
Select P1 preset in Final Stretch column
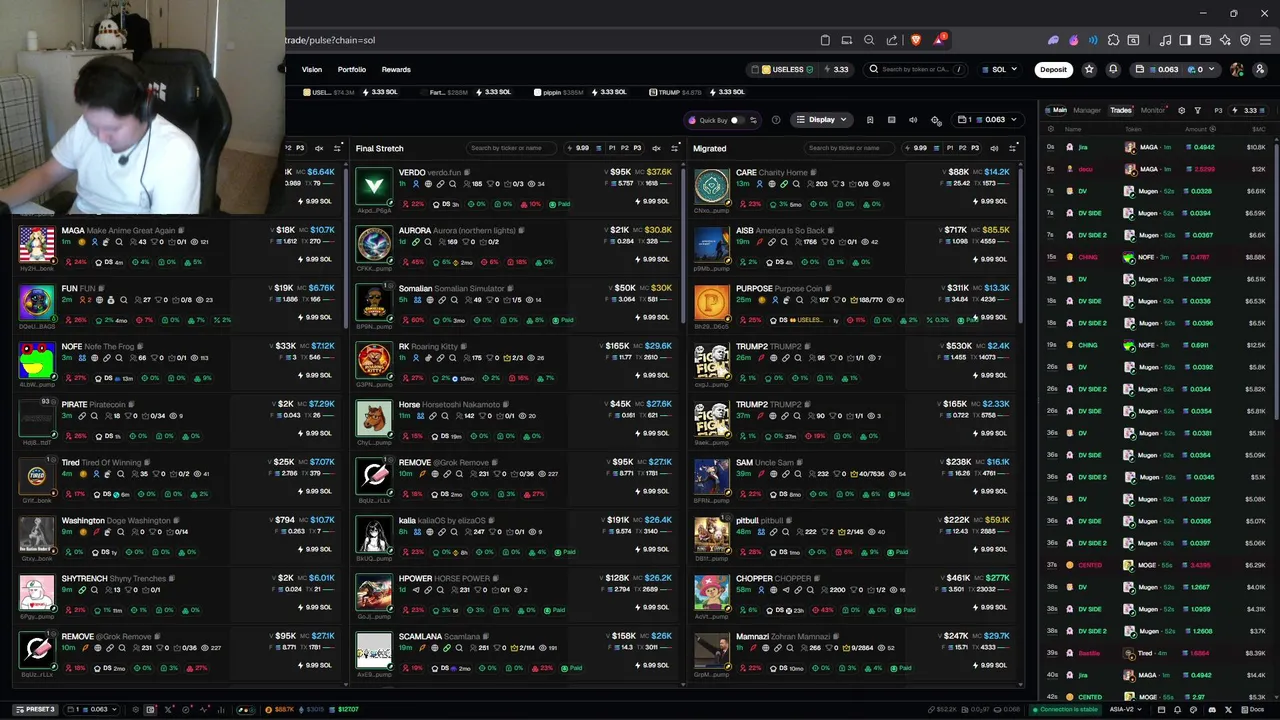pyautogui.click(x=612, y=148)
